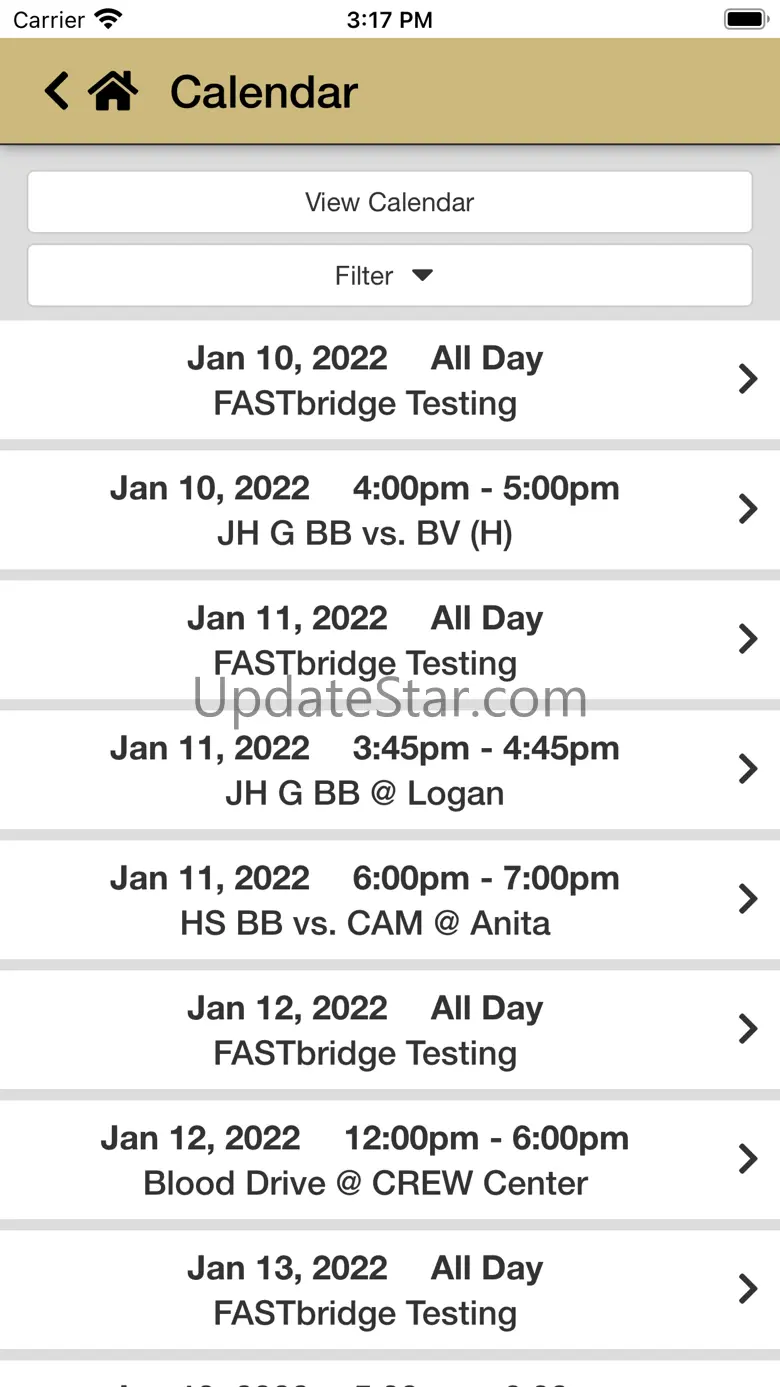This screenshot has height=1387, width=780.
Task: Click chevron for HS BB vs. CAM
Action: pyautogui.click(x=747, y=900)
